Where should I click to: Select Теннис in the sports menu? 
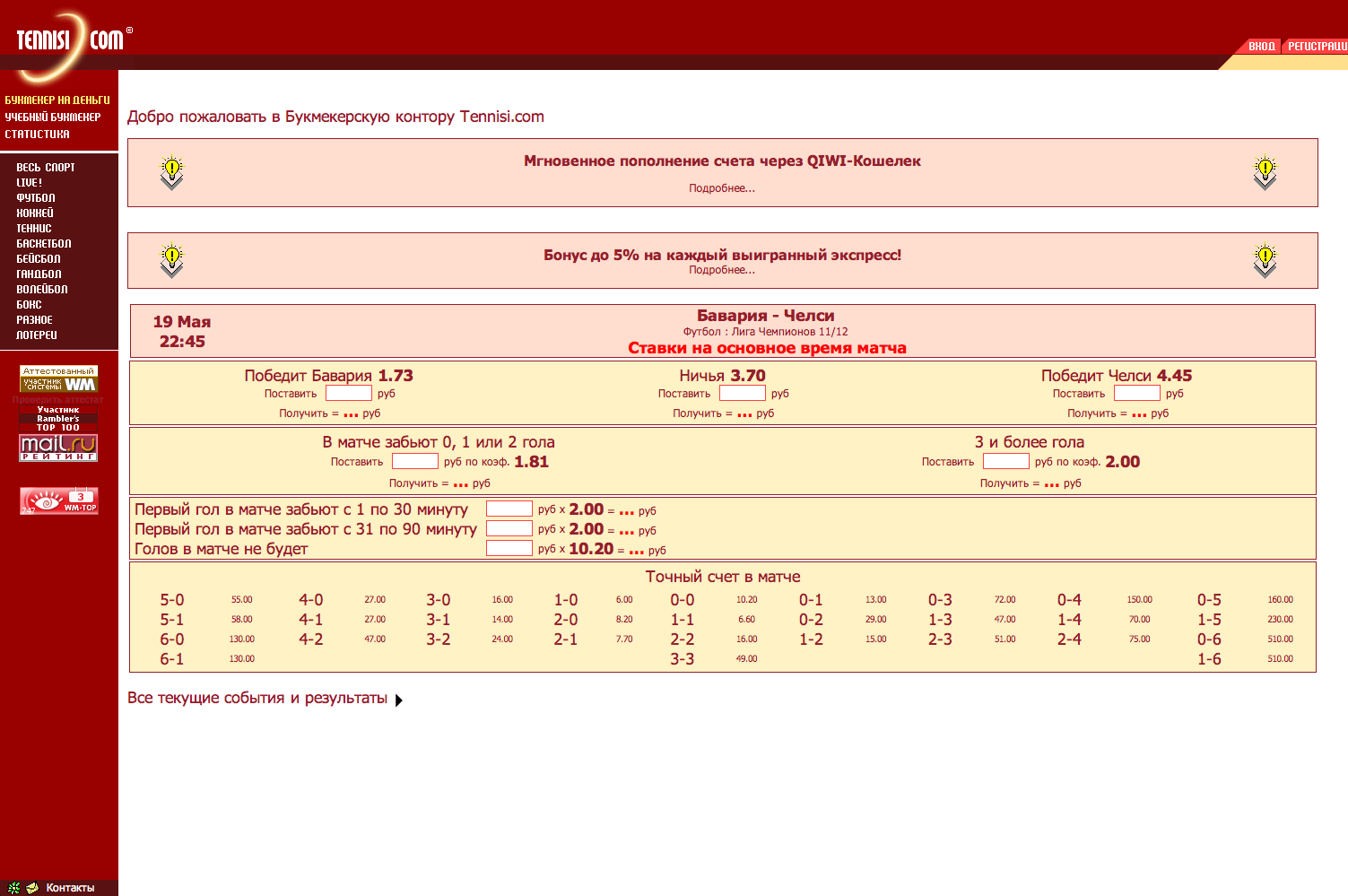click(34, 228)
